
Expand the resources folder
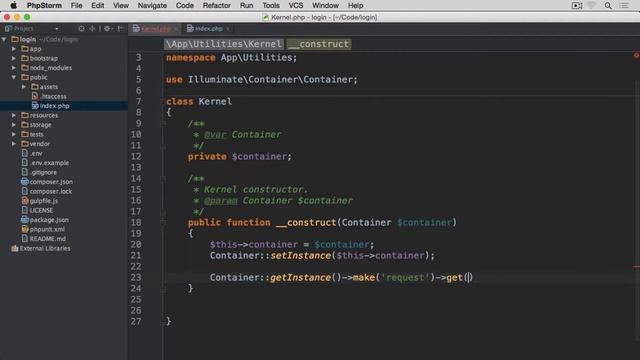[14, 115]
